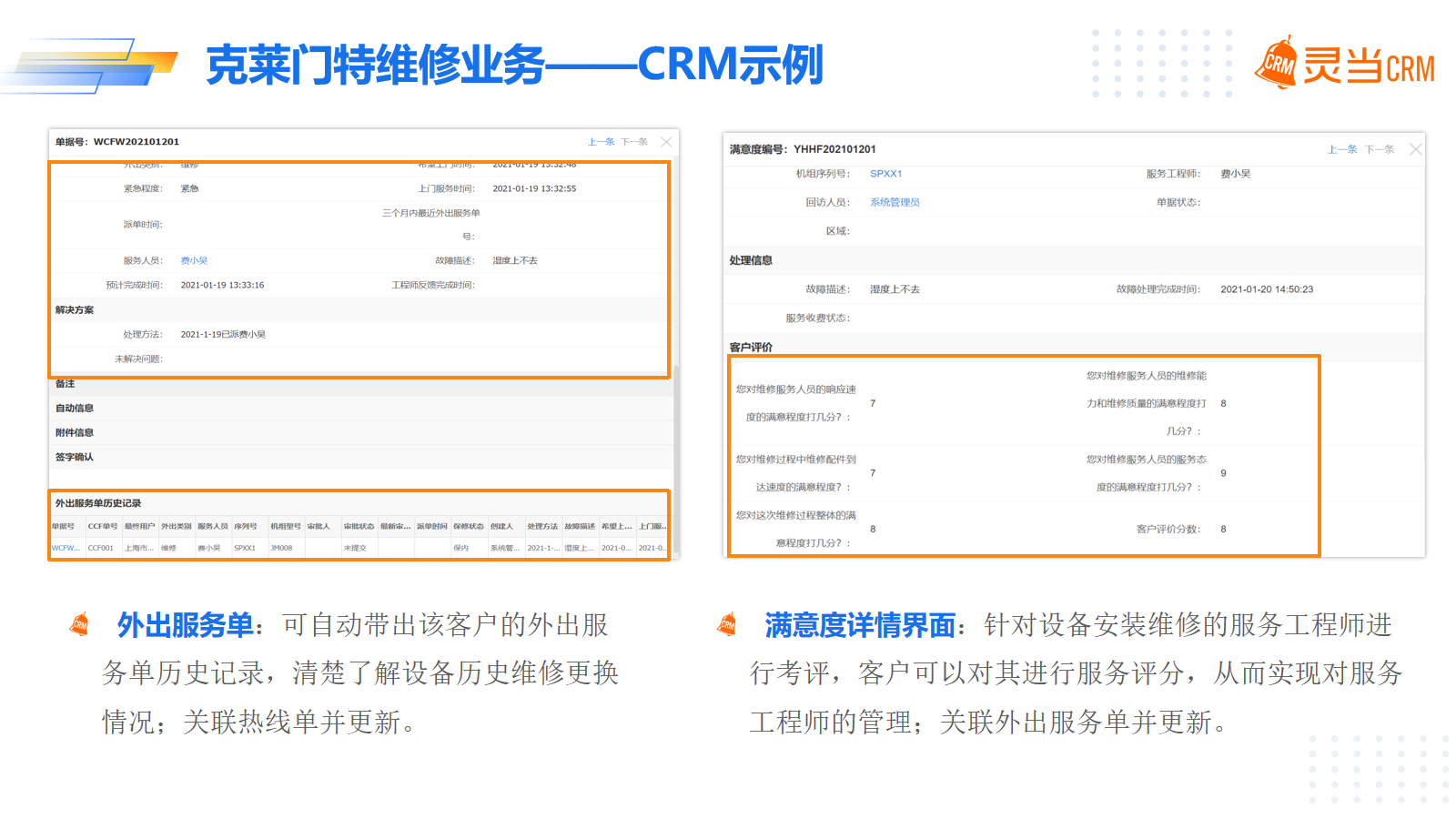The width and height of the screenshot is (1456, 819).
Task: Select the 保修状态 column header
Action: click(x=470, y=527)
